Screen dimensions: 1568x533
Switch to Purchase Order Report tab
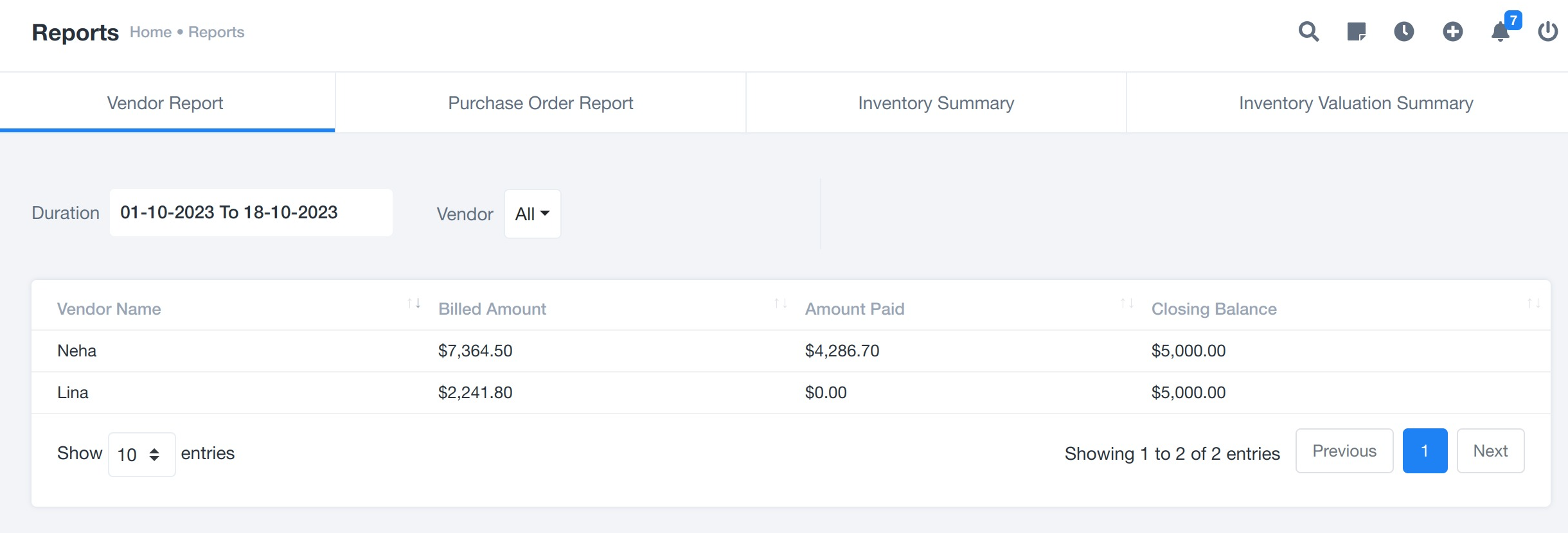click(540, 103)
